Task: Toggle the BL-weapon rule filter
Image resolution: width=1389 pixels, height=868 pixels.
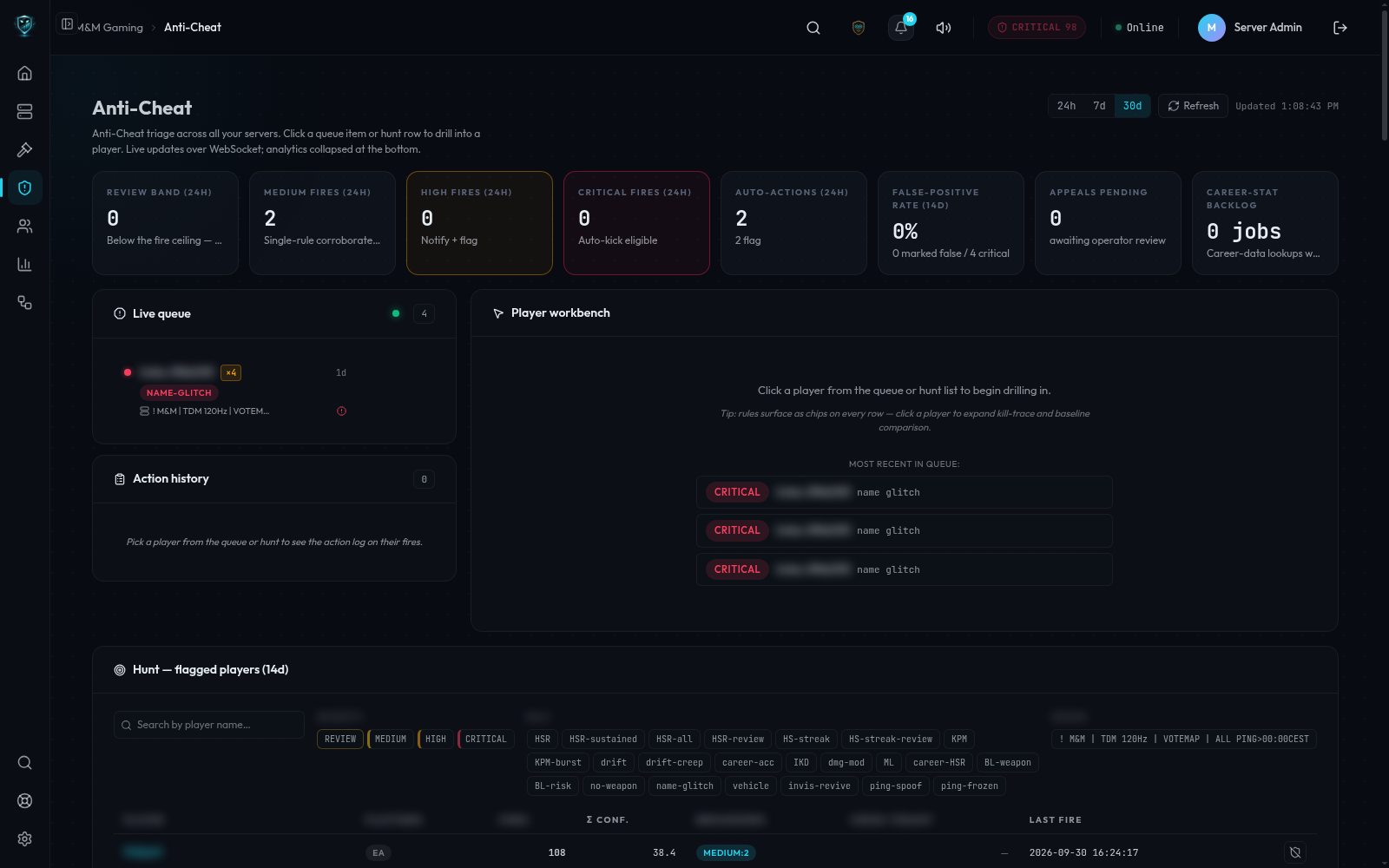Action: (1008, 763)
